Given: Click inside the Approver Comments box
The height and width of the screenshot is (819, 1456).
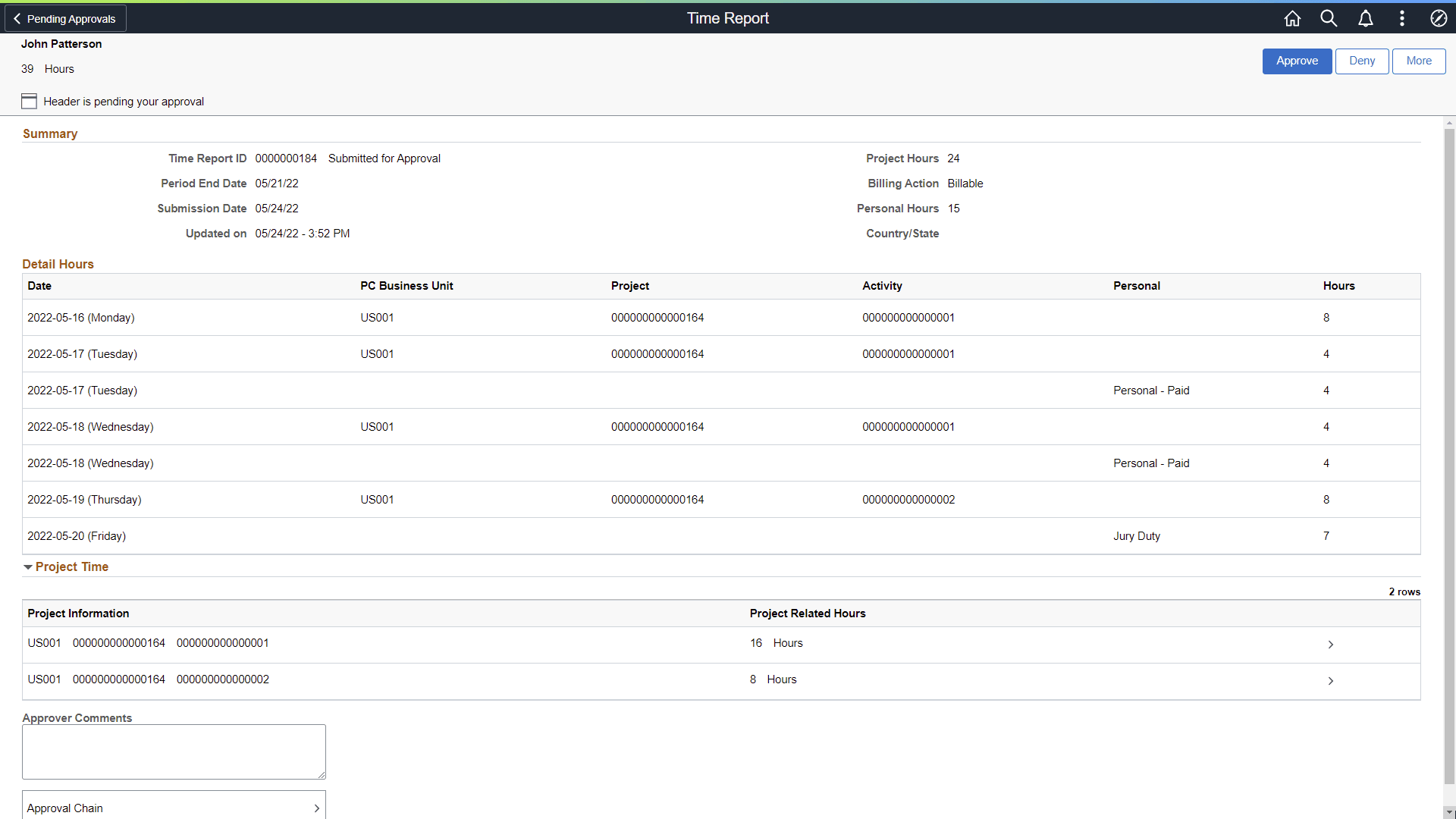Looking at the screenshot, I should [x=173, y=751].
